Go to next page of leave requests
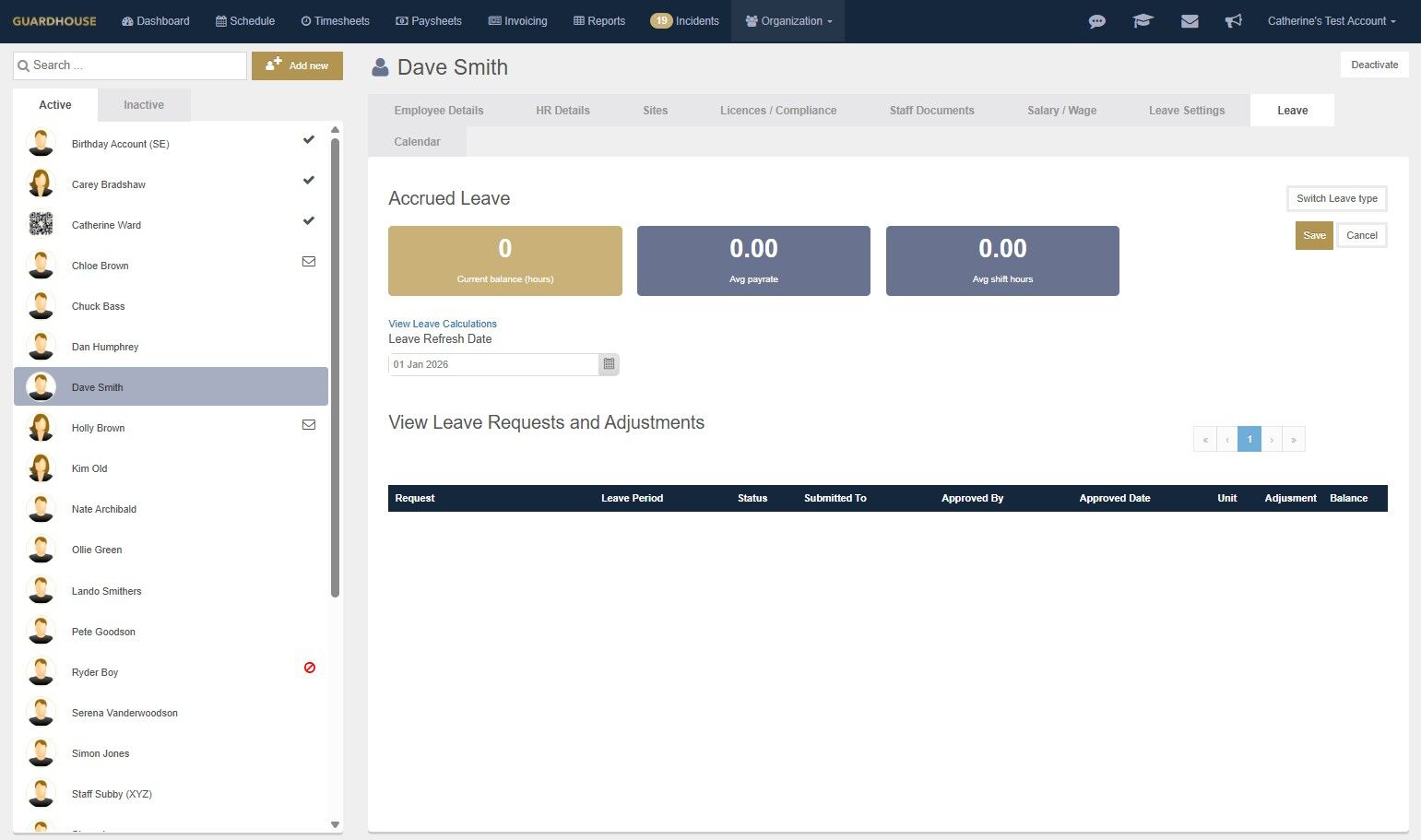Viewport: 1421px width, 840px height. click(1272, 440)
